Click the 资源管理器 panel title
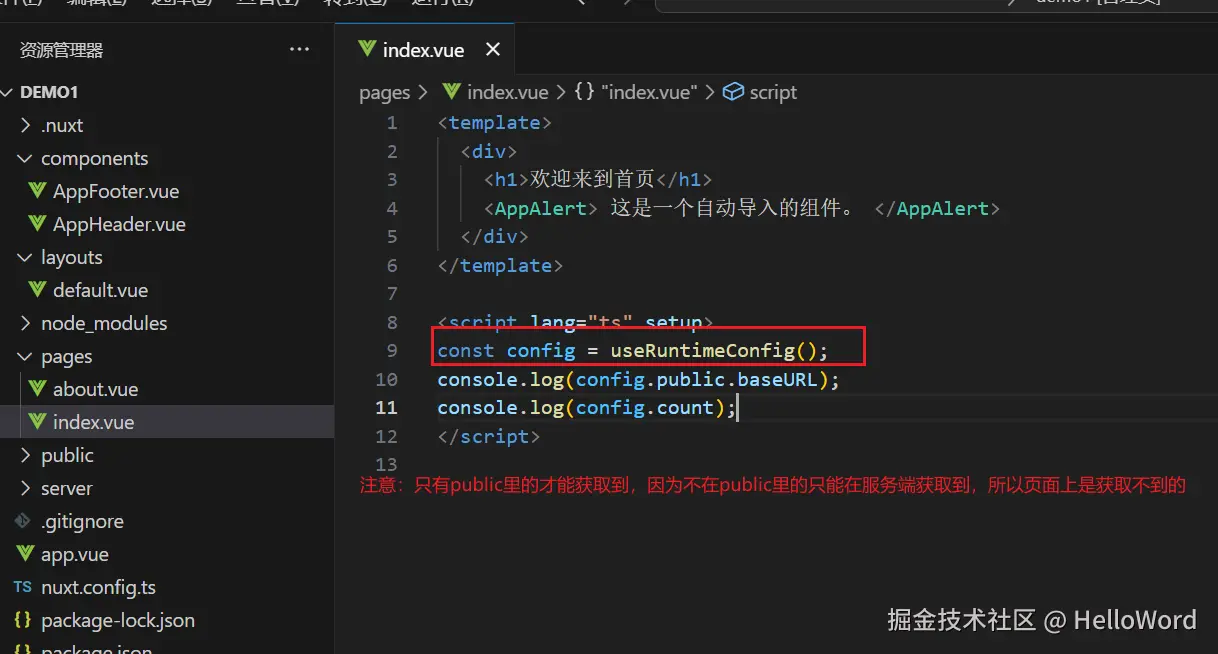Viewport: 1218px width, 654px height. [x=61, y=50]
